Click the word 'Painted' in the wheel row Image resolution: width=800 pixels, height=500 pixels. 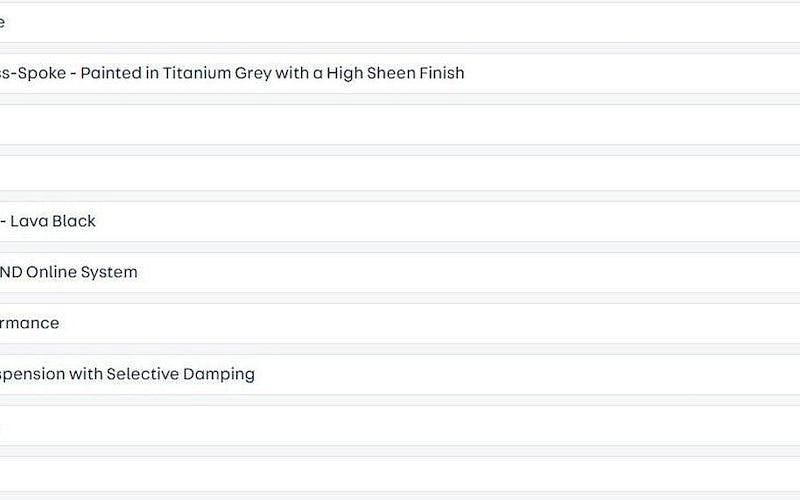[109, 73]
